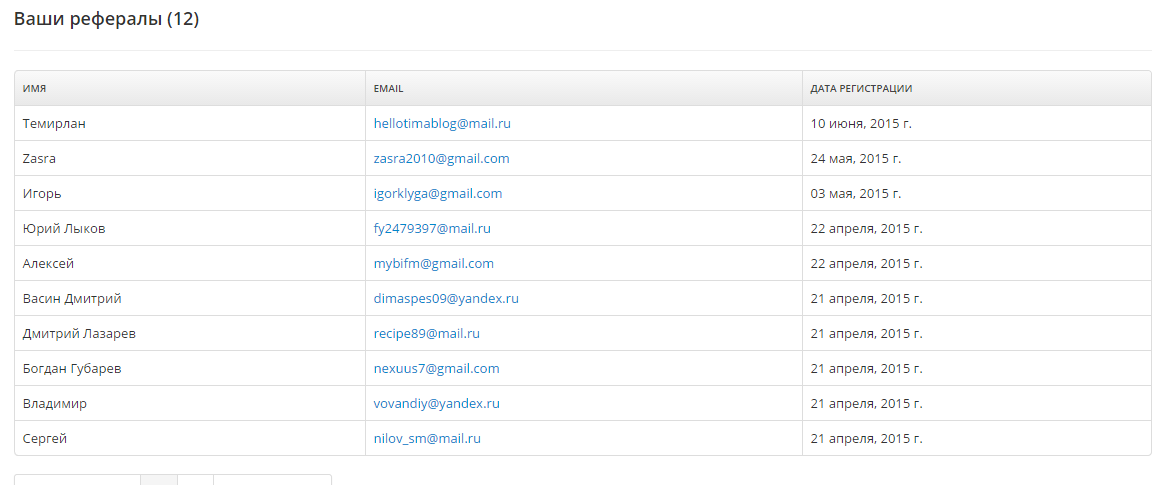
Task: Open email link hellotimablog@mail.ru
Action: [x=442, y=123]
